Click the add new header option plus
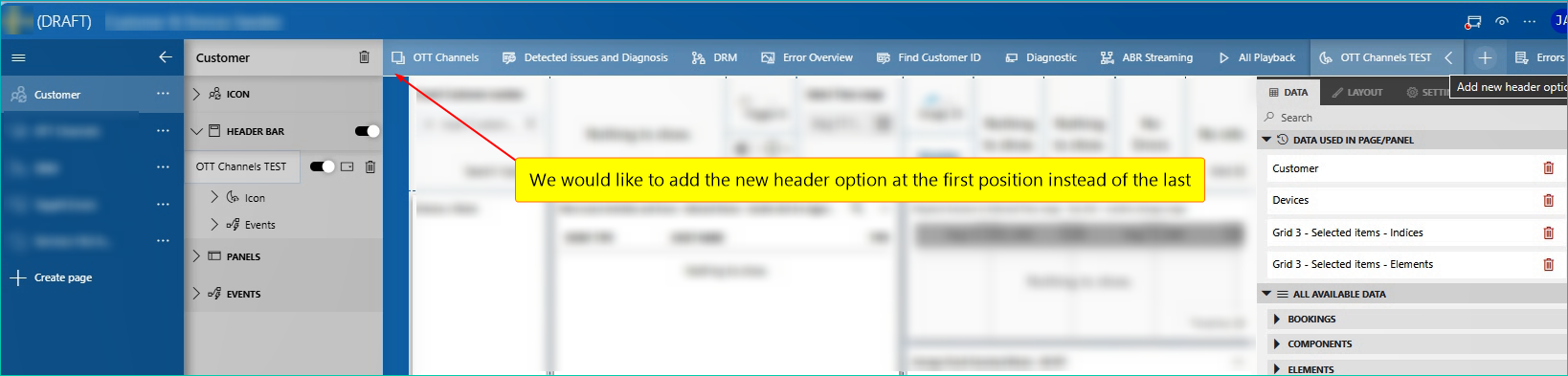Screen dimensions: 1568x376 pos(1485,57)
